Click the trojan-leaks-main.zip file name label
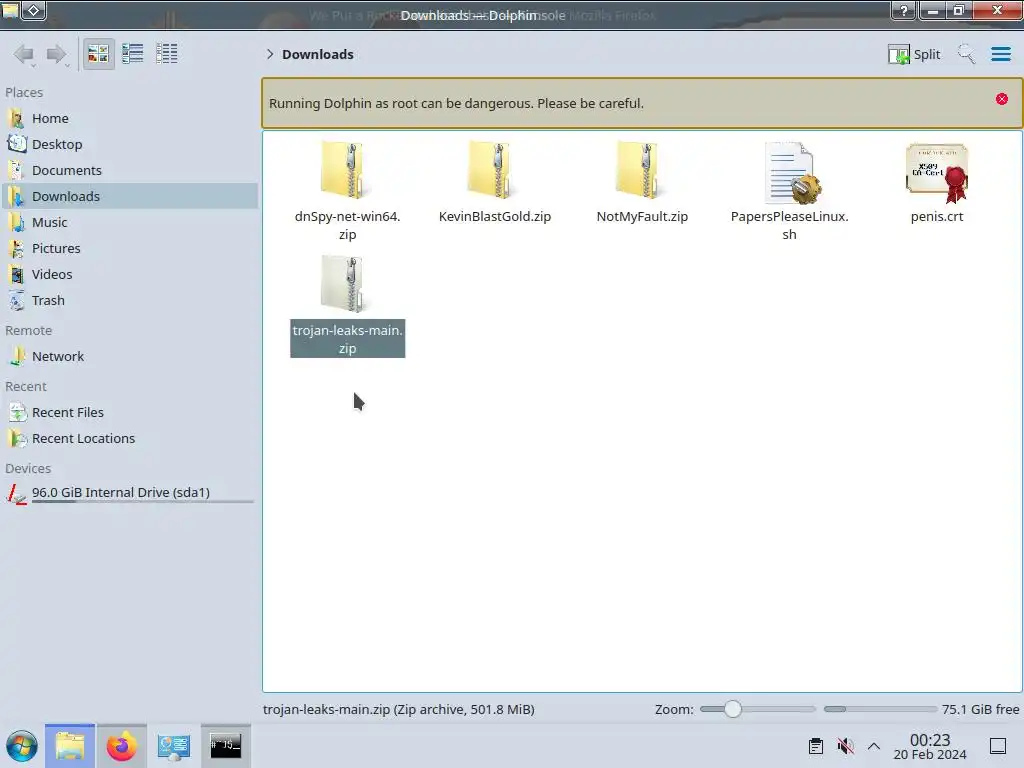Image resolution: width=1024 pixels, height=768 pixels. (347, 339)
